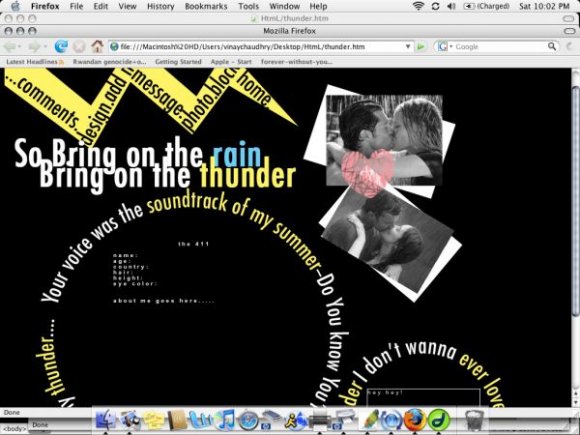Screen dimensions: 580x435
Task: Click the 'about me goes here' text
Action: 163,301
